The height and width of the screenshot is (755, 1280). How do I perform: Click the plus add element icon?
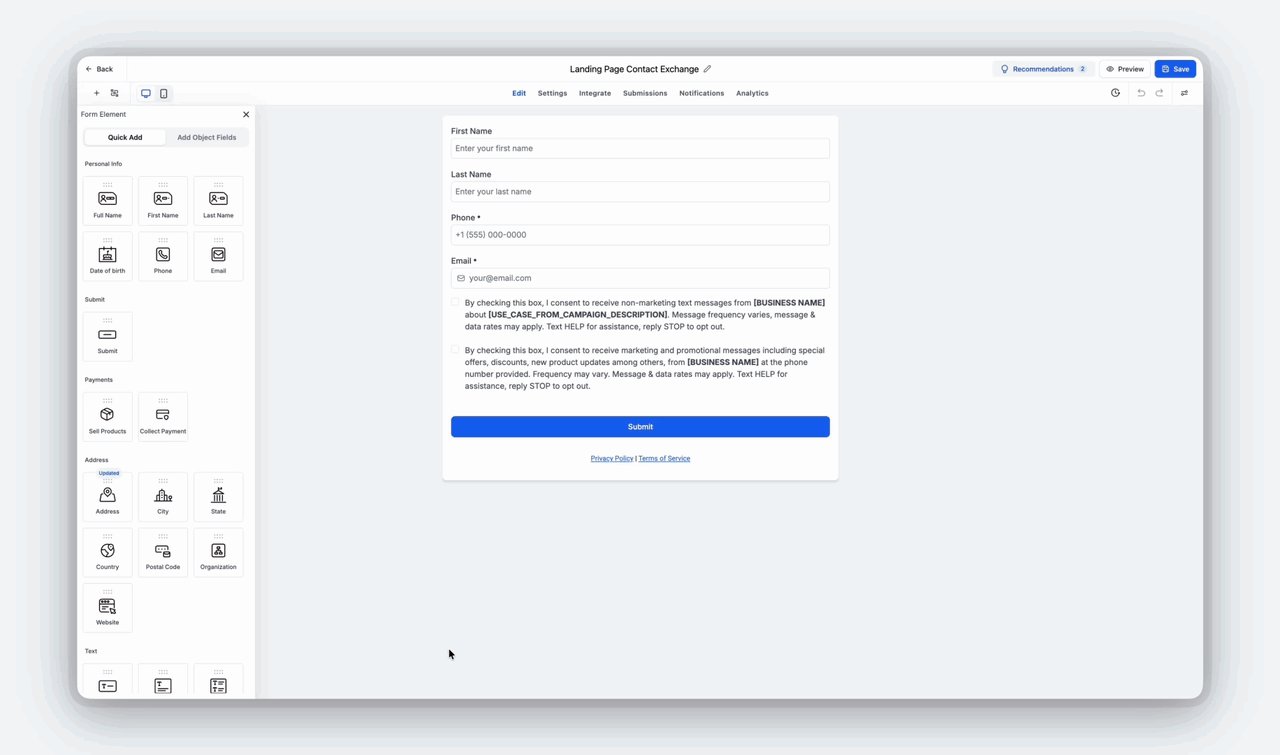96,93
